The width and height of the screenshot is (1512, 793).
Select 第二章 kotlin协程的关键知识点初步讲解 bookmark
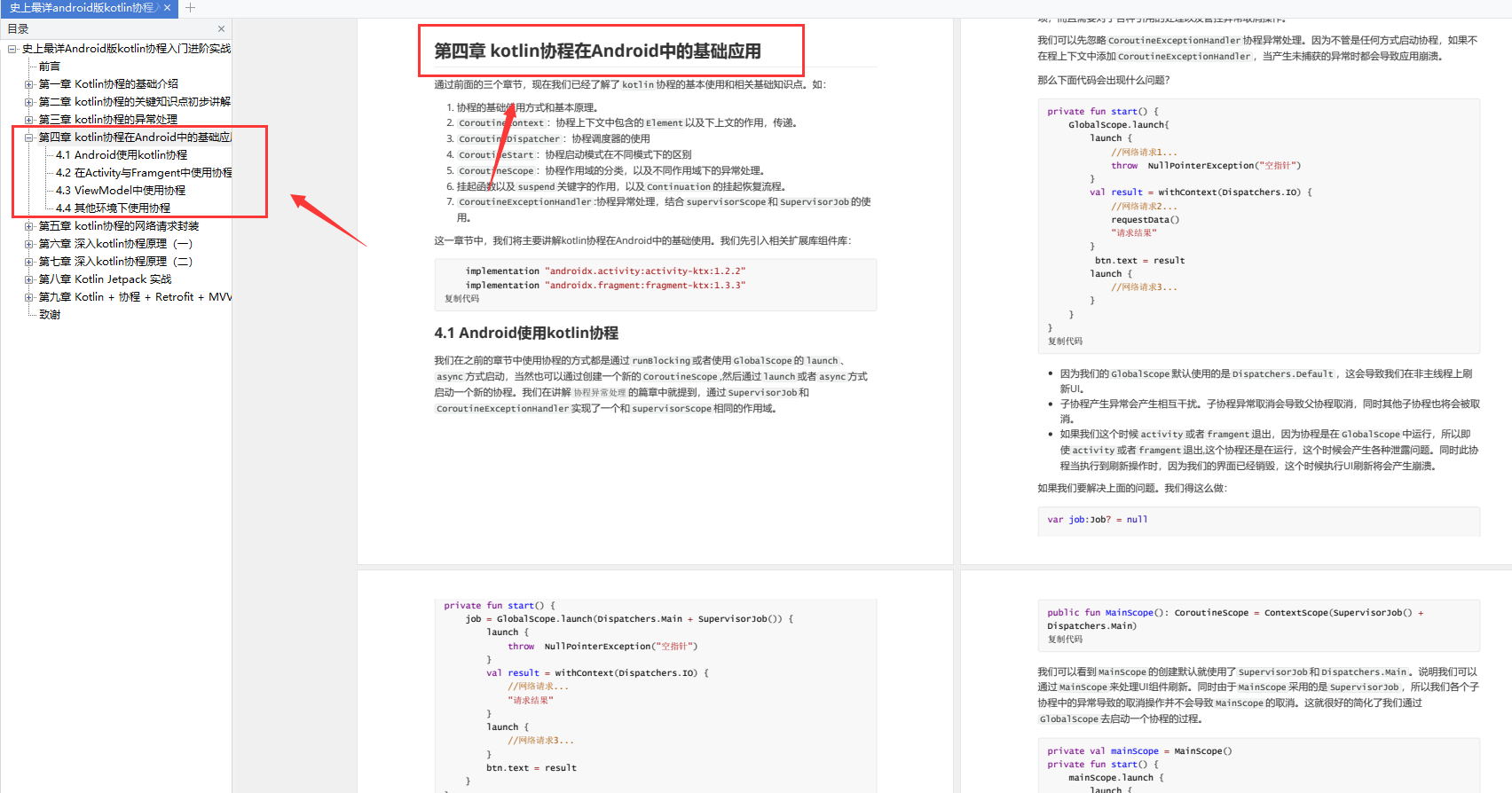pos(135,102)
